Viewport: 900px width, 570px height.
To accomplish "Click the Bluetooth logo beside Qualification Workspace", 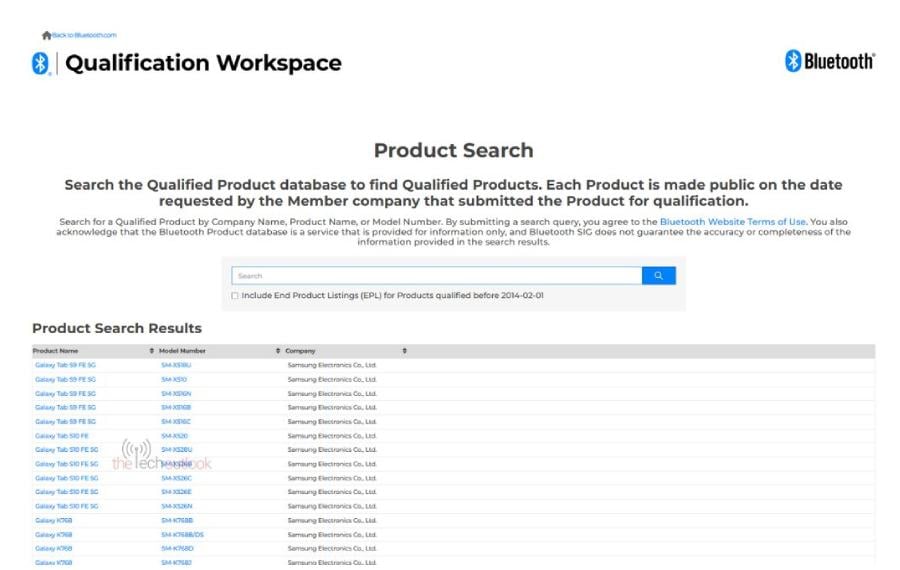I will coord(40,63).
